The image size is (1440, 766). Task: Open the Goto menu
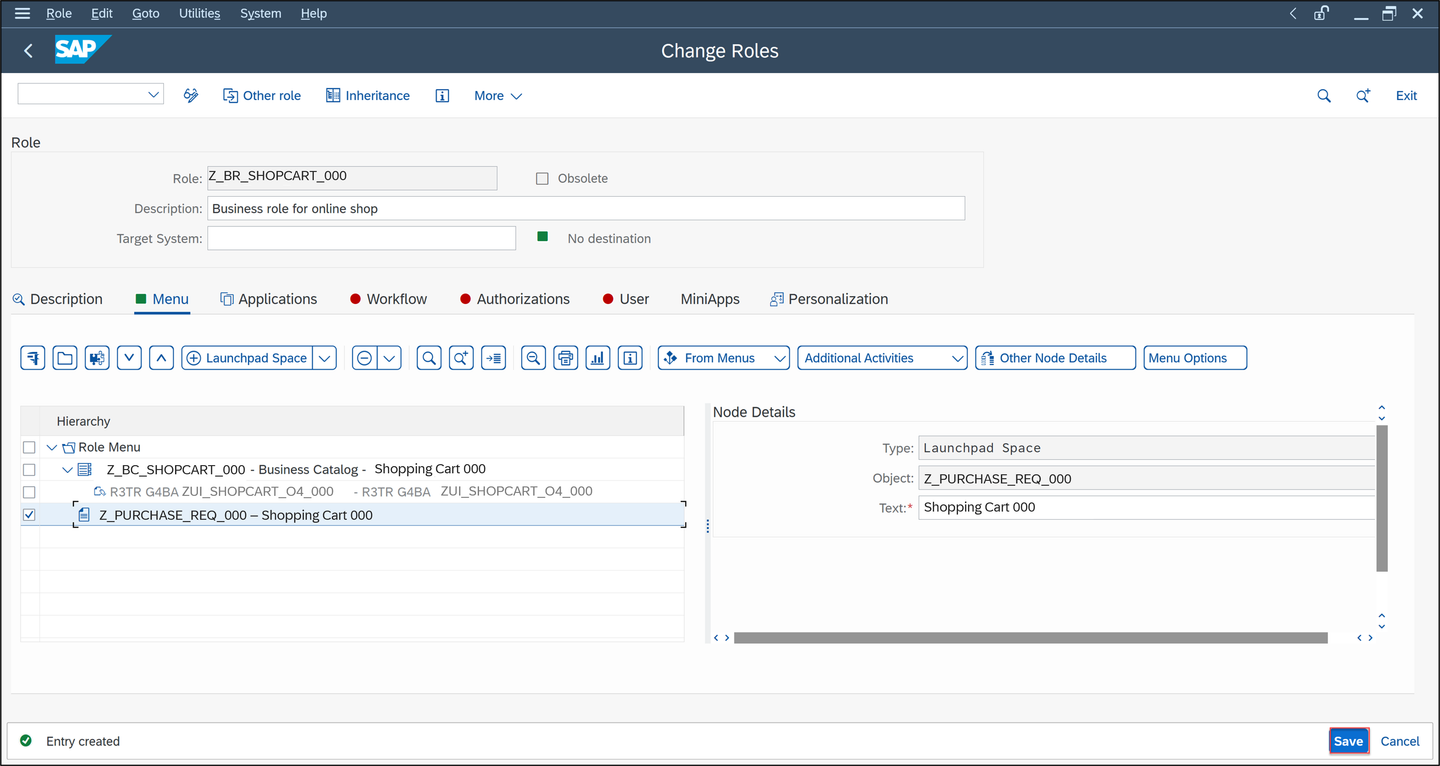click(146, 14)
